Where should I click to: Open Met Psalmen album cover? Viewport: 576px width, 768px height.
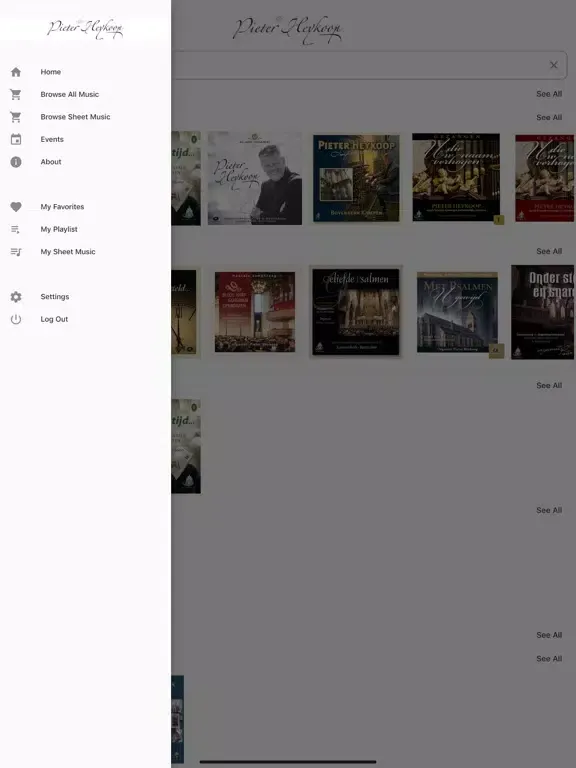coord(457,312)
